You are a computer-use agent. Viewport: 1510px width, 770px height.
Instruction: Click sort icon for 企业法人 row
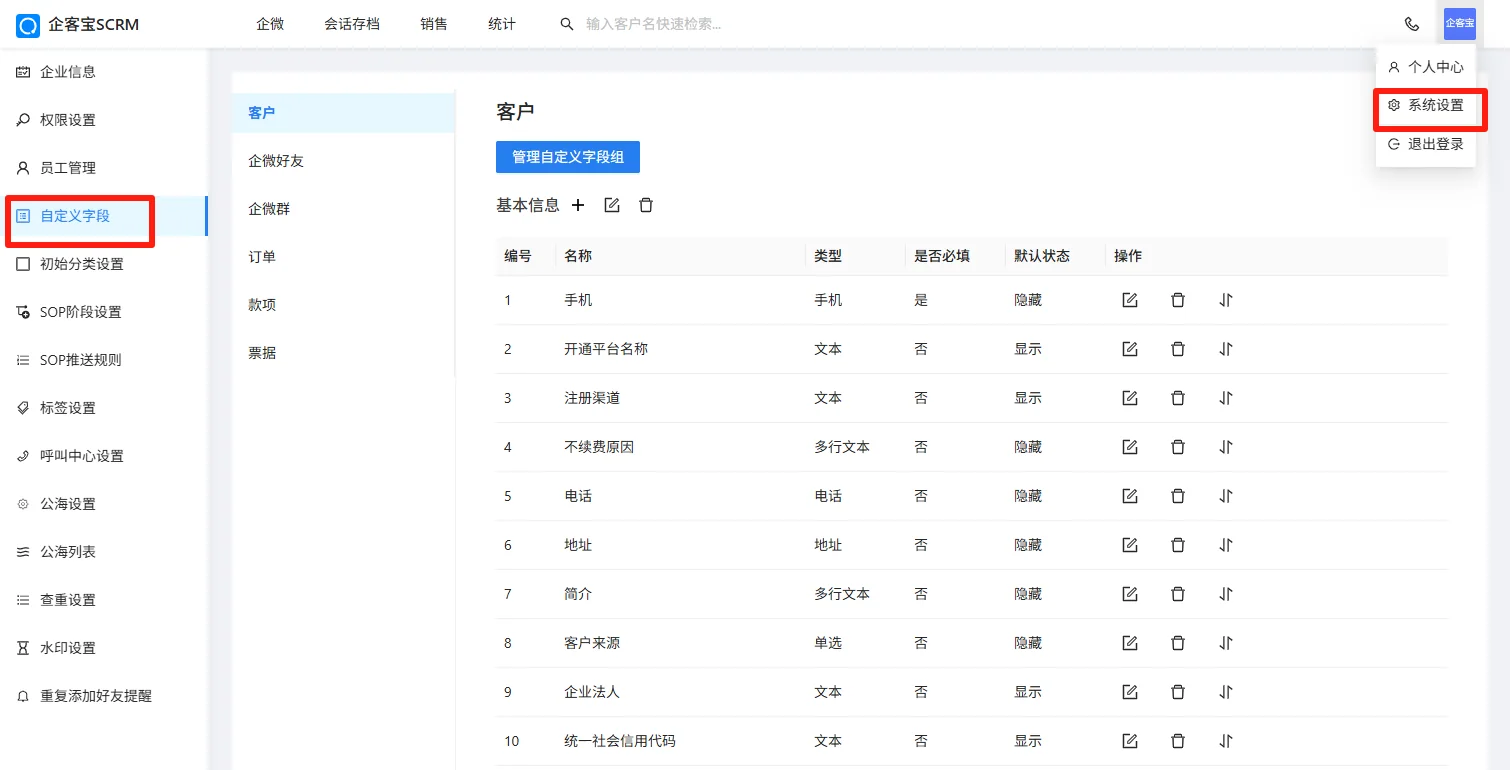[x=1226, y=692]
